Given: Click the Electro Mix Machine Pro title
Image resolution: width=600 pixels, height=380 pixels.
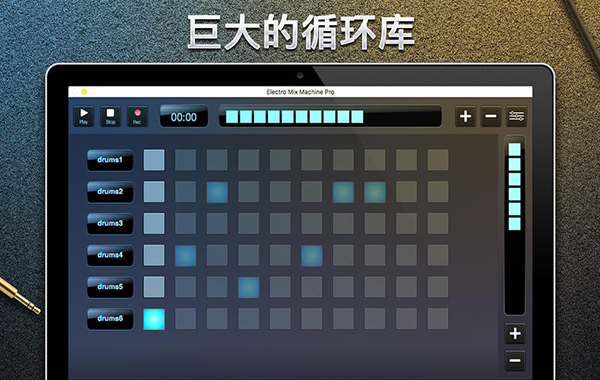Looking at the screenshot, I should tap(300, 92).
